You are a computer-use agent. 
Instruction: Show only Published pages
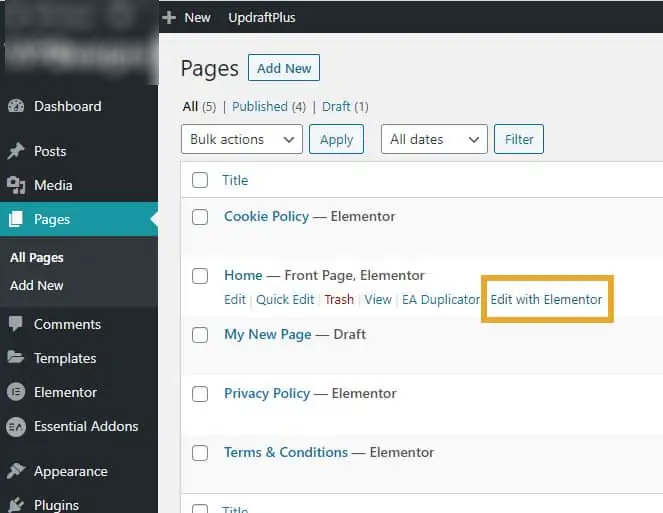260,106
